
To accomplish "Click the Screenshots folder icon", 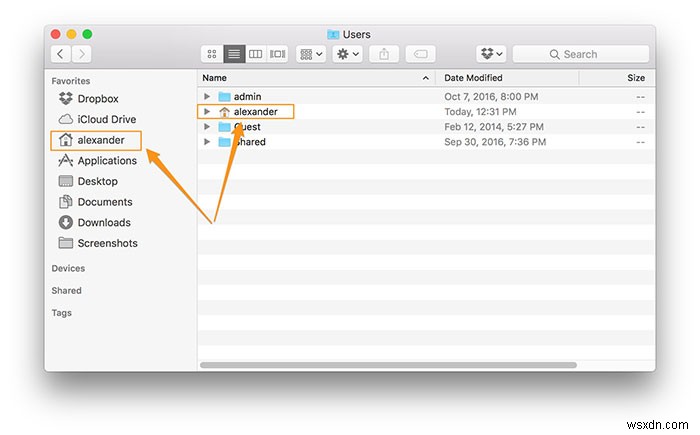I will pos(66,243).
